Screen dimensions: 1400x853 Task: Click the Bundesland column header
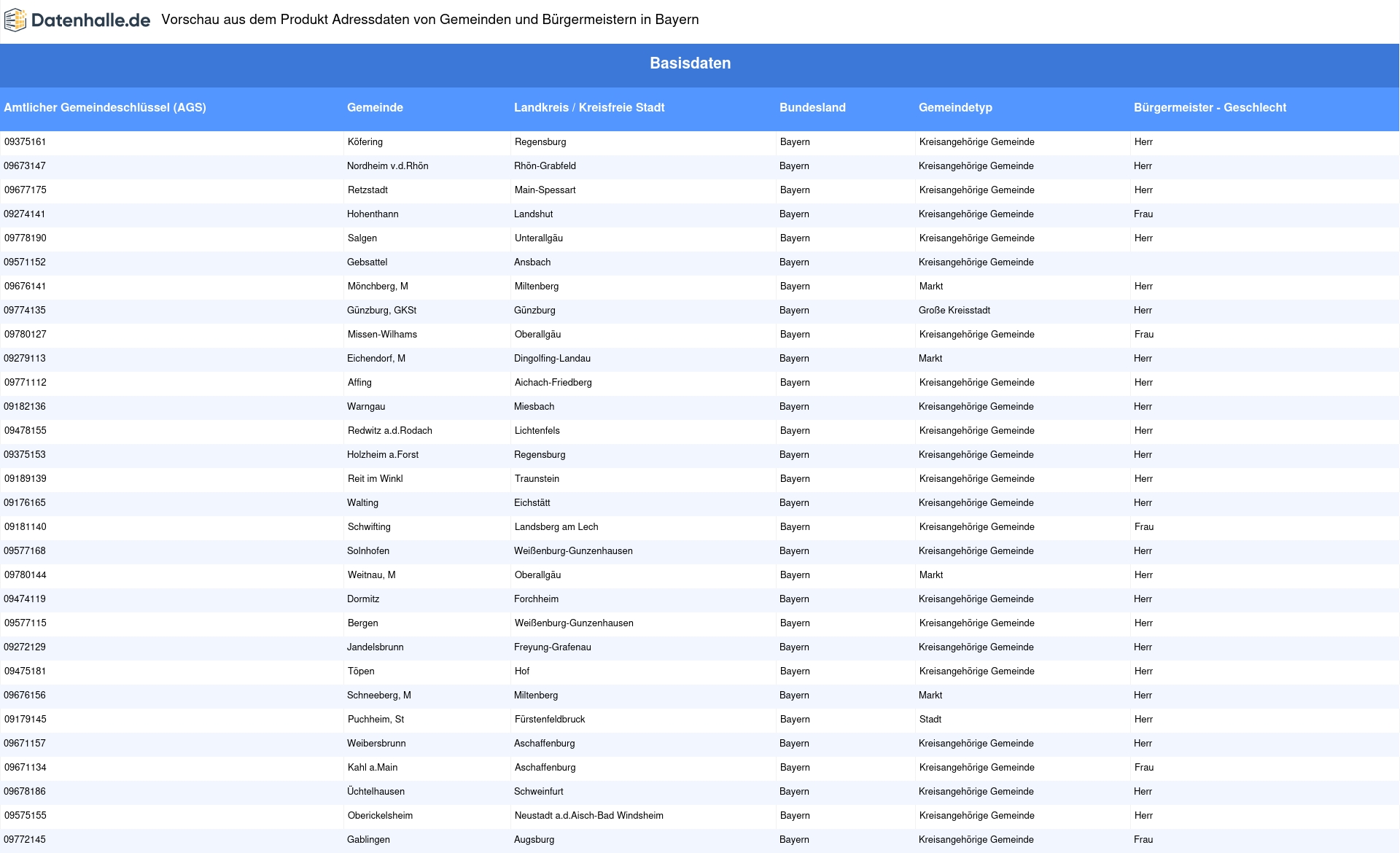tap(812, 107)
